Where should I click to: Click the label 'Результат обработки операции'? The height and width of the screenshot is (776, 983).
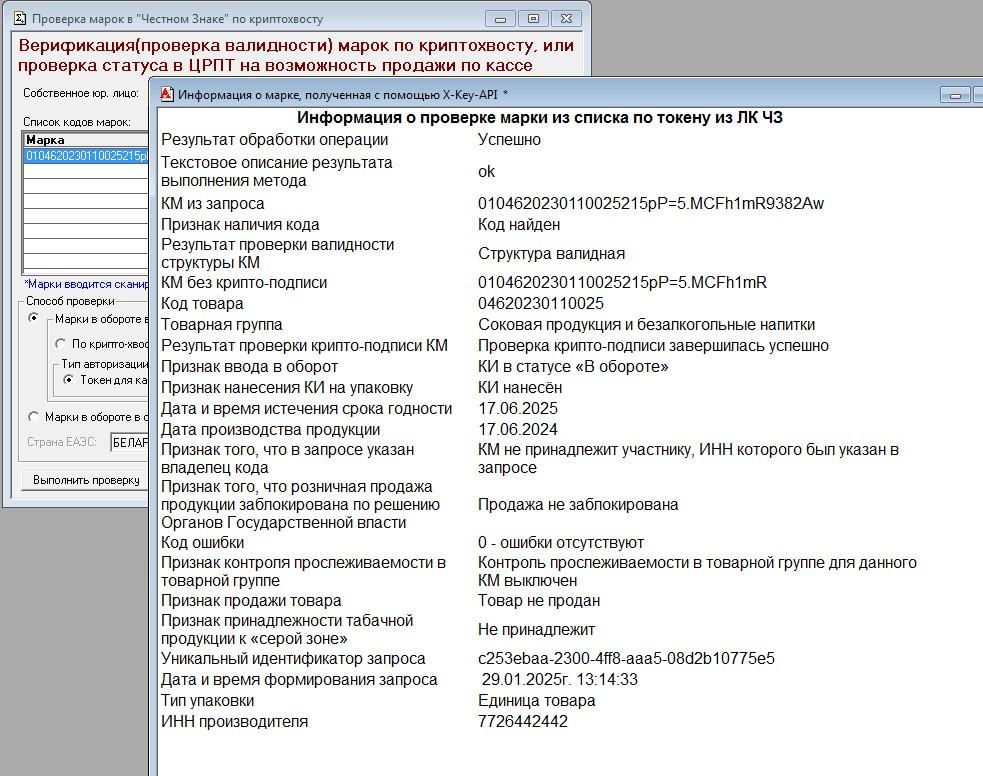tap(275, 140)
